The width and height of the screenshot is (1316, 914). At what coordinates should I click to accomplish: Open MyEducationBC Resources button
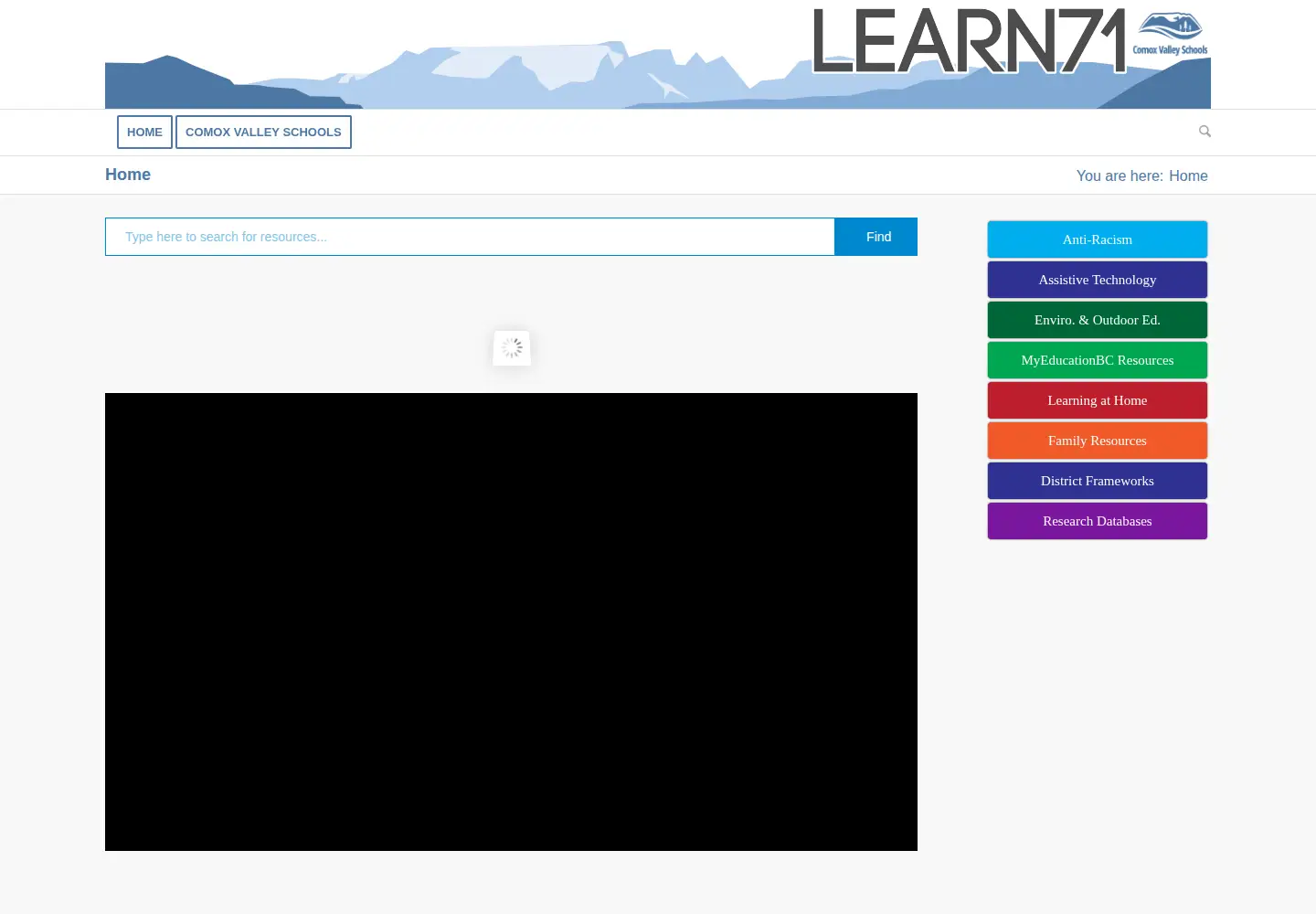(x=1097, y=360)
